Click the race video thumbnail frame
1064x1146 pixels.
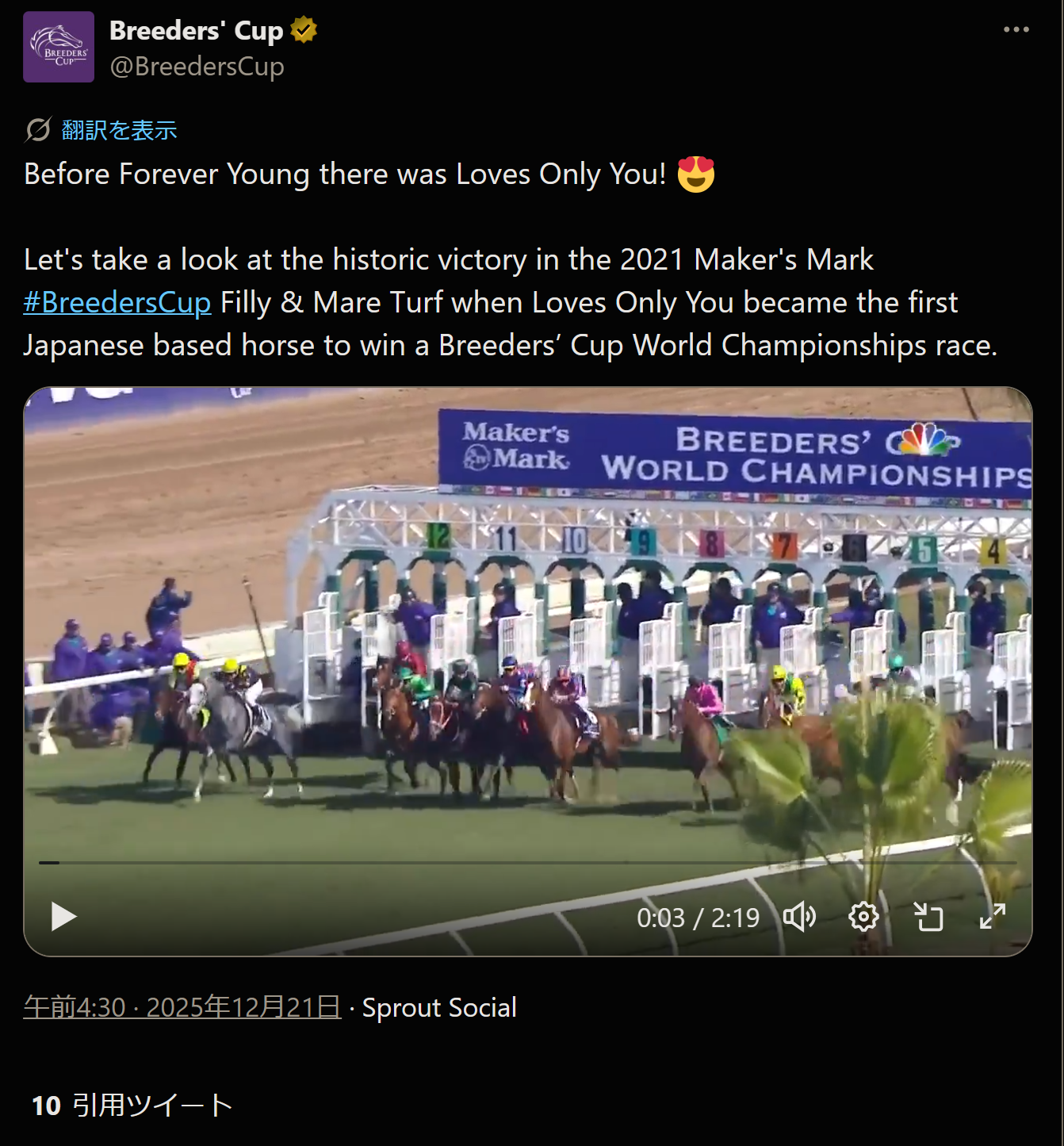[527, 634]
